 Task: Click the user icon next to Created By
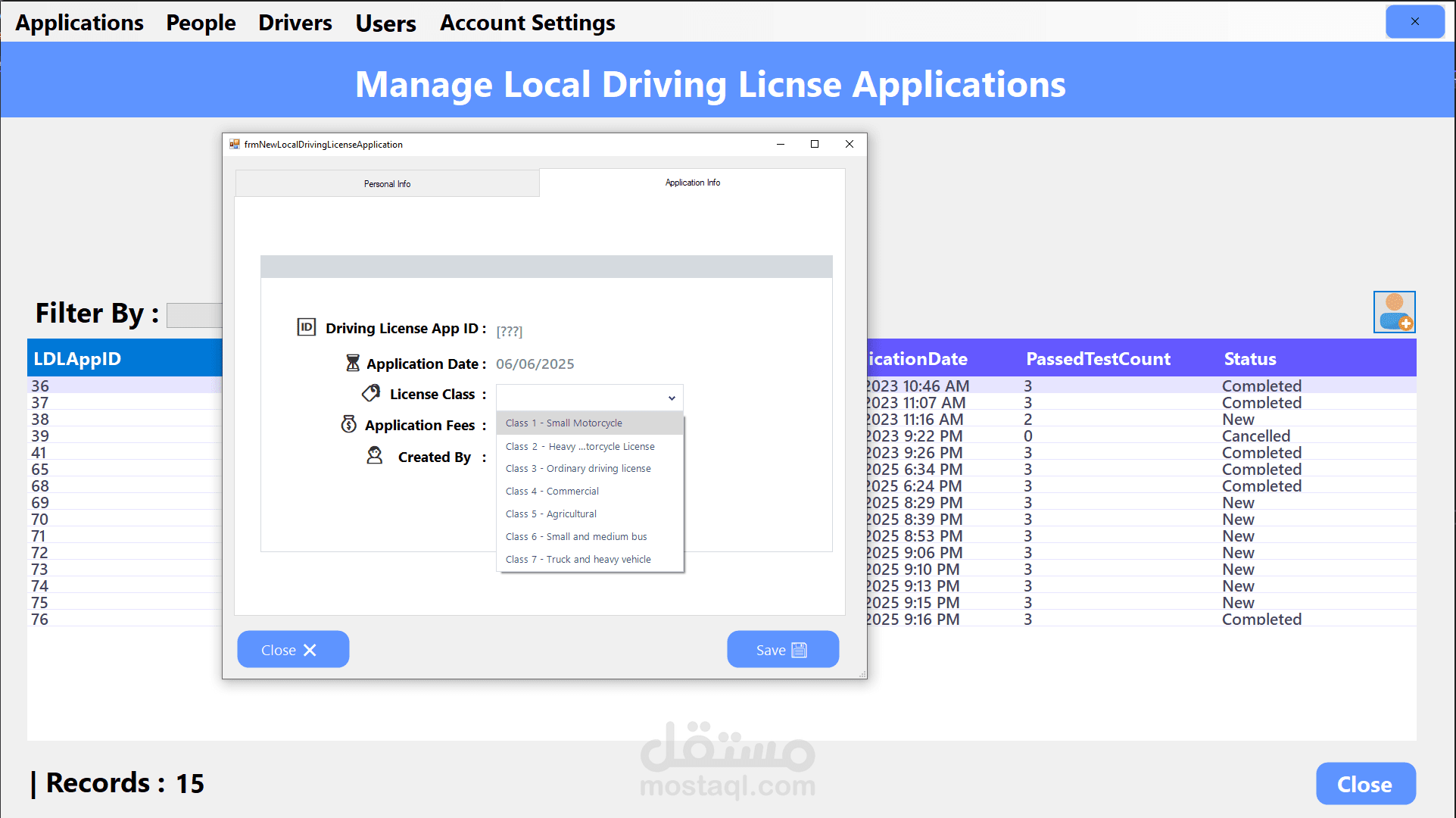pyautogui.click(x=375, y=456)
